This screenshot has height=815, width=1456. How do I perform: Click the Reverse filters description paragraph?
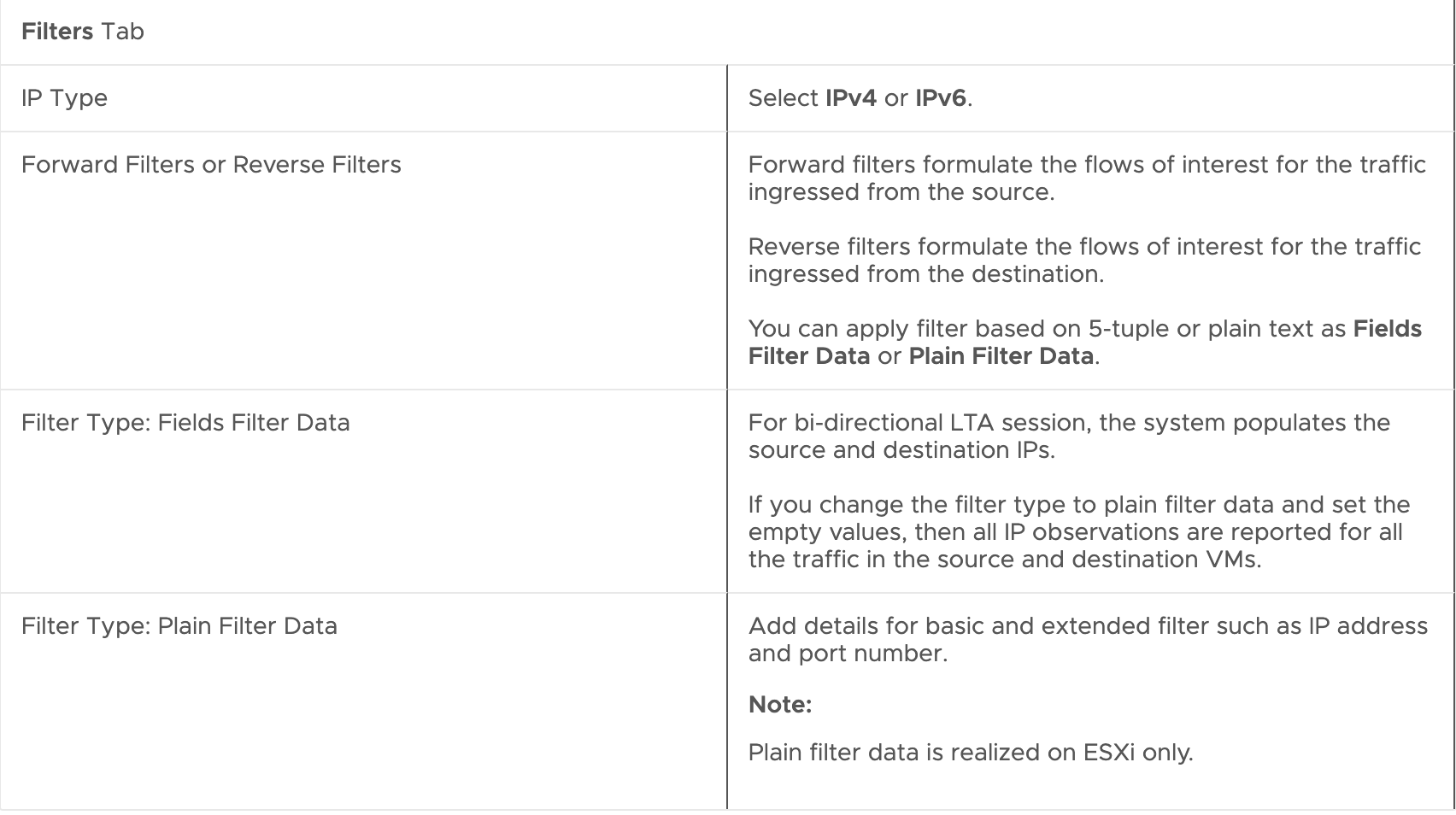[1083, 260]
